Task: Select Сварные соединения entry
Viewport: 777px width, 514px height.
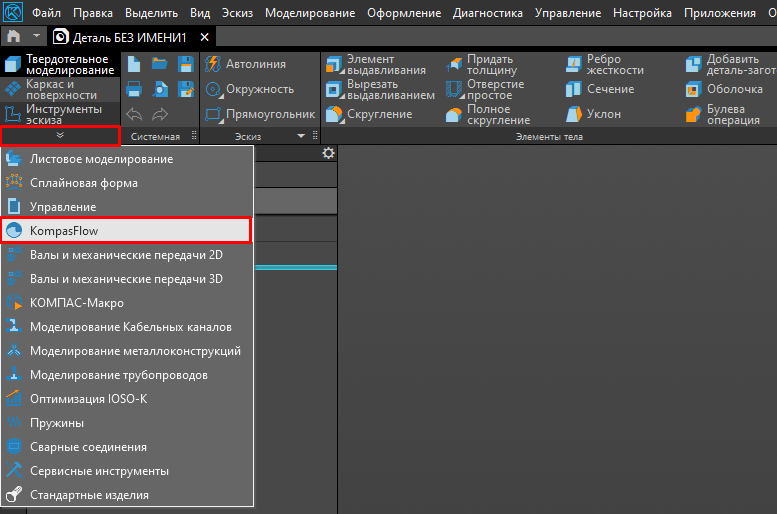Action: [x=127, y=447]
